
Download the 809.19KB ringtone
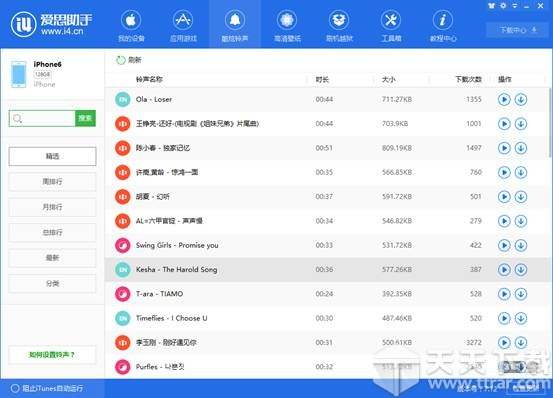[x=521, y=148]
